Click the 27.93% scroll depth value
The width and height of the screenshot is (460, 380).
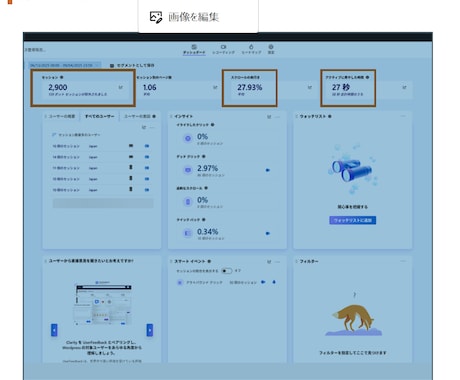coord(250,87)
